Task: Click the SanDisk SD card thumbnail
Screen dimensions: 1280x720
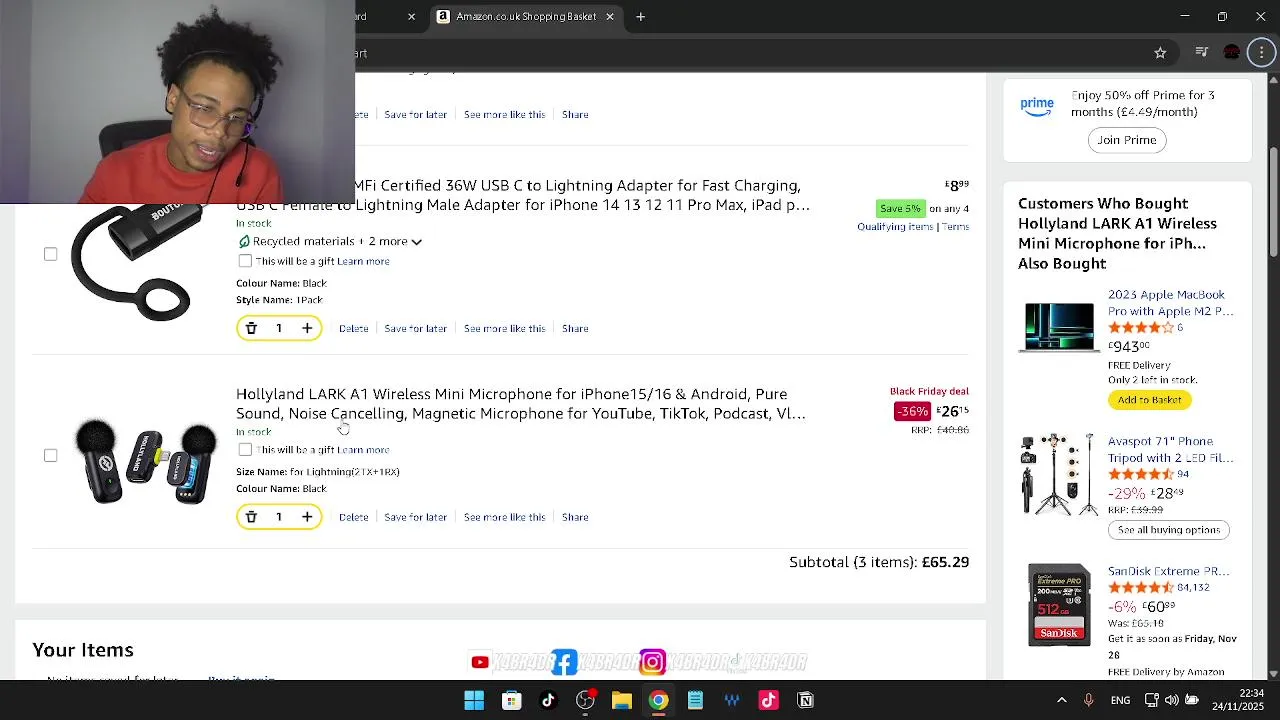Action: [x=1059, y=605]
